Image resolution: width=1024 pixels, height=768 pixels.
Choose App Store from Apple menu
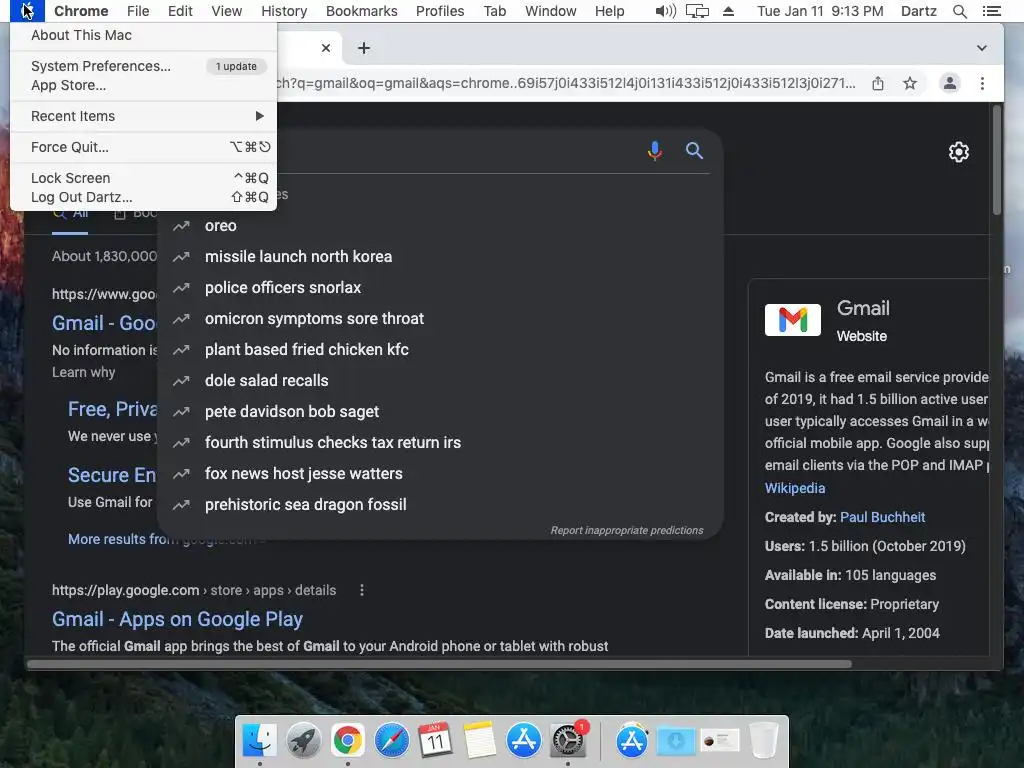[143, 85]
